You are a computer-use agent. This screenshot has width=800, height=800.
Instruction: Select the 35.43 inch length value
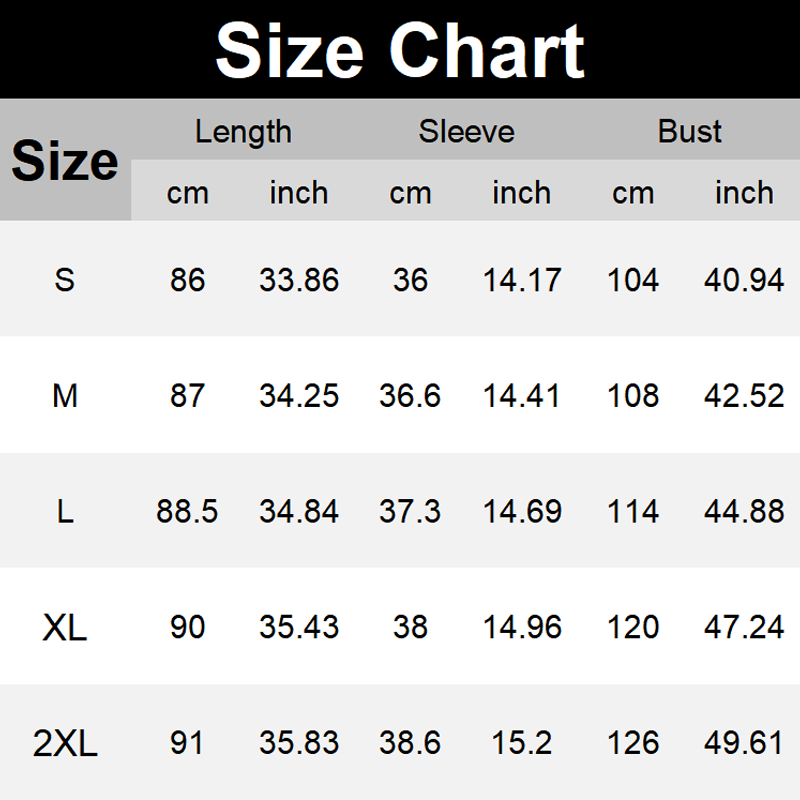(299, 628)
